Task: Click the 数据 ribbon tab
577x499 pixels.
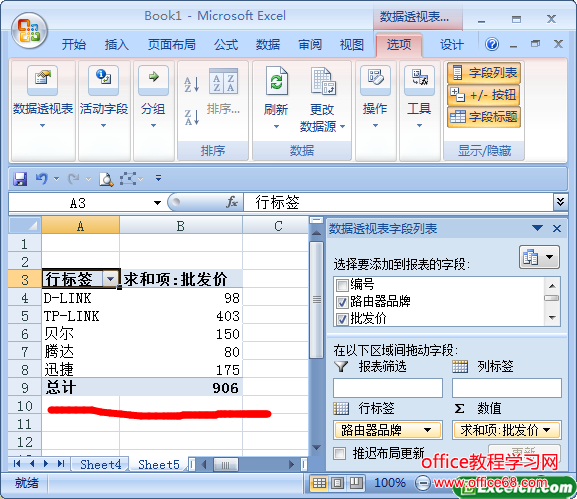Action: click(x=268, y=45)
